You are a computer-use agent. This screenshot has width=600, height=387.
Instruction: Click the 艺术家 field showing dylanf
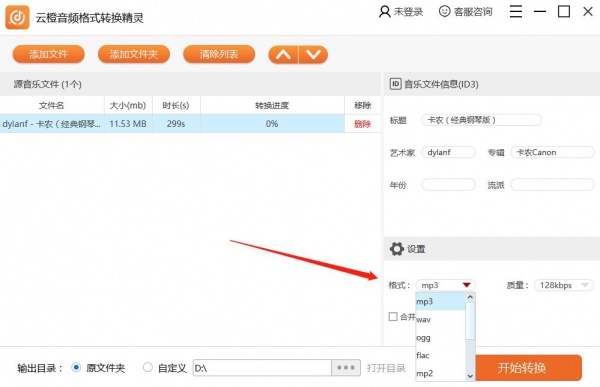[448, 152]
